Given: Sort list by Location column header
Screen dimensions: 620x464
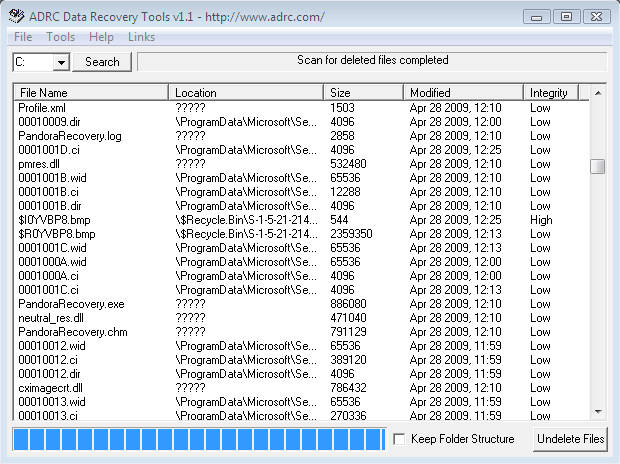Looking at the screenshot, I should 247,93.
